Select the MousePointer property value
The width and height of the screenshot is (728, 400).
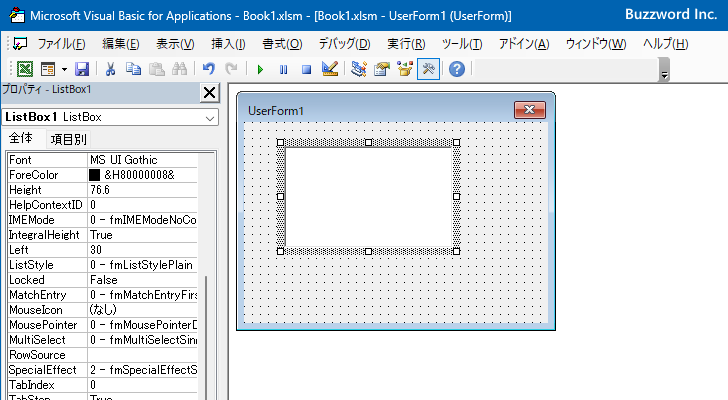point(143,325)
